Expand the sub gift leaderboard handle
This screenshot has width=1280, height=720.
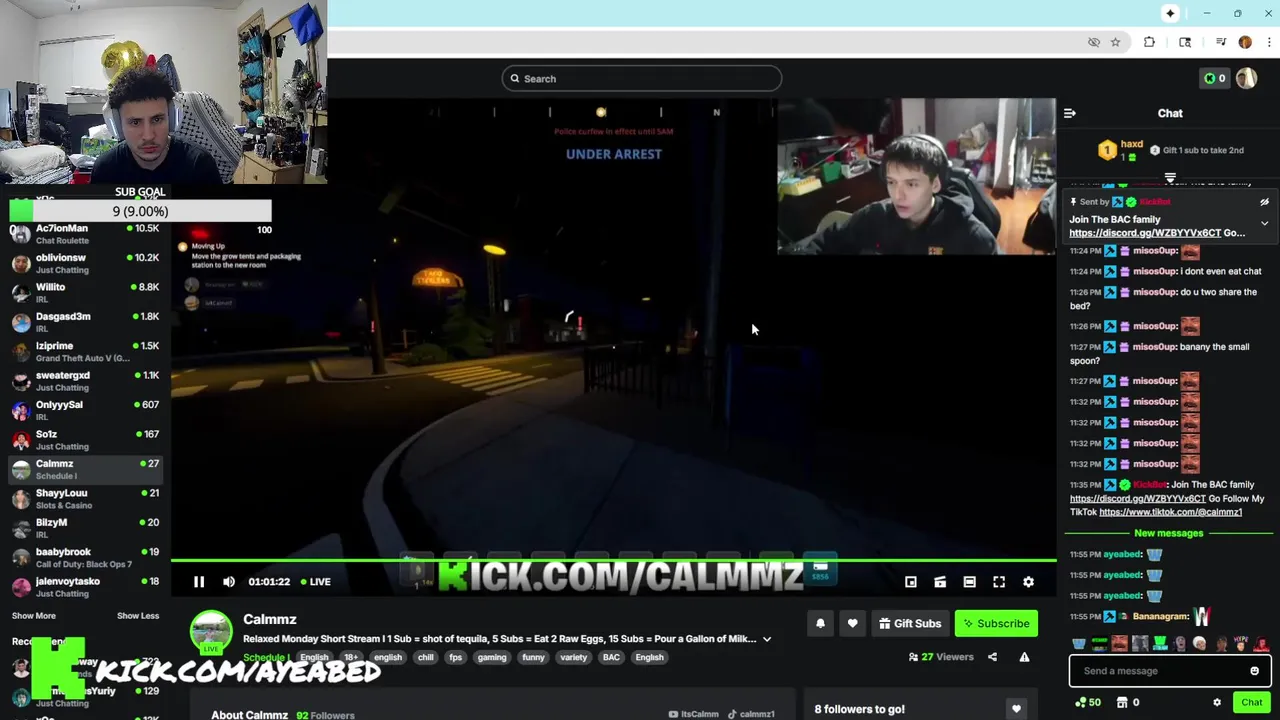pos(1170,178)
